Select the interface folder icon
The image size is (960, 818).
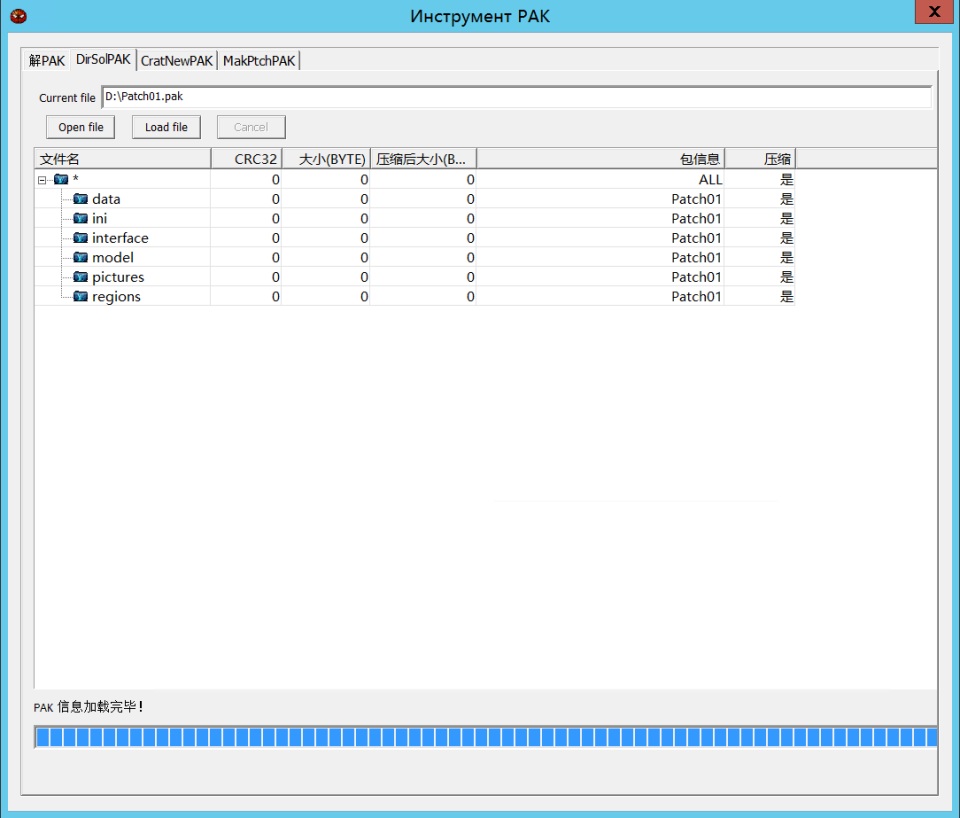[81, 238]
